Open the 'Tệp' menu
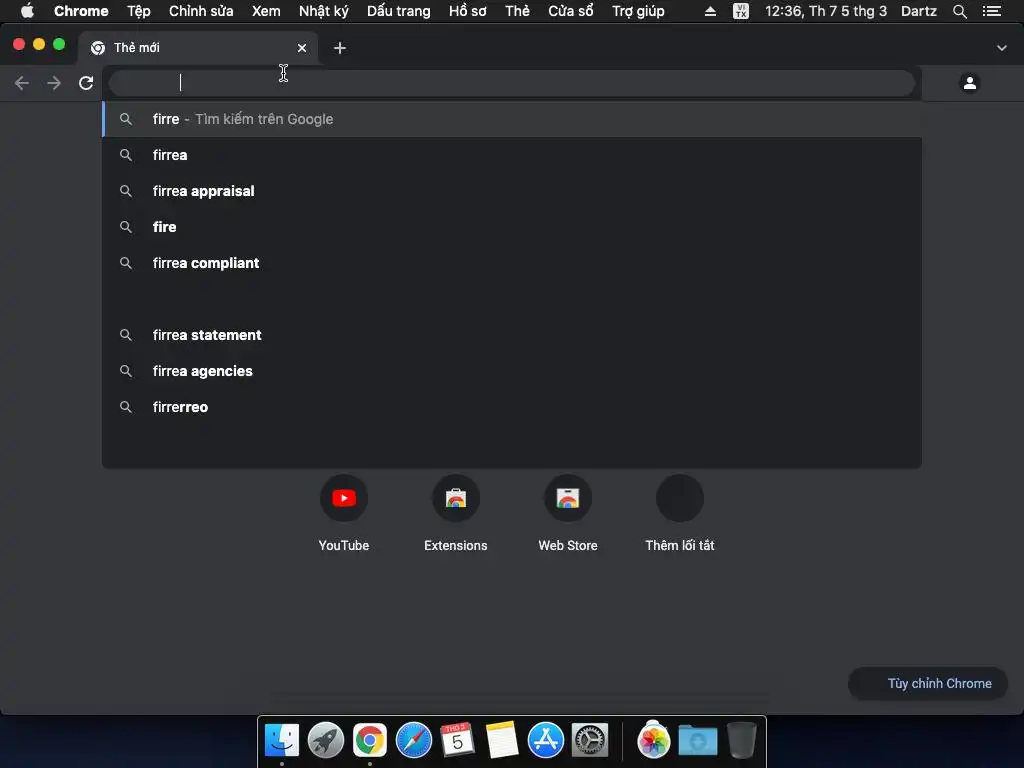The image size is (1024, 768). pos(138,11)
